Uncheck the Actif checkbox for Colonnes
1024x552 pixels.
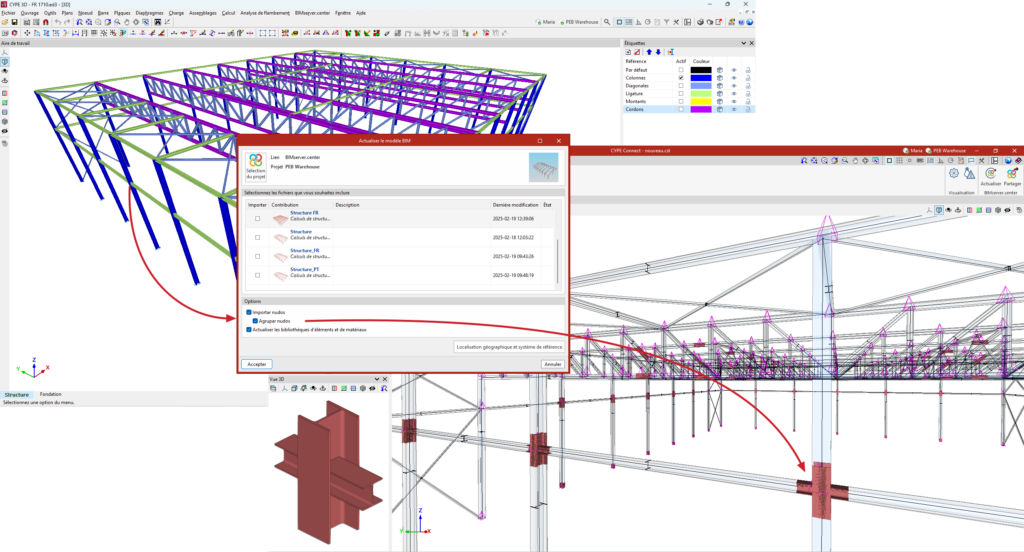(x=681, y=78)
